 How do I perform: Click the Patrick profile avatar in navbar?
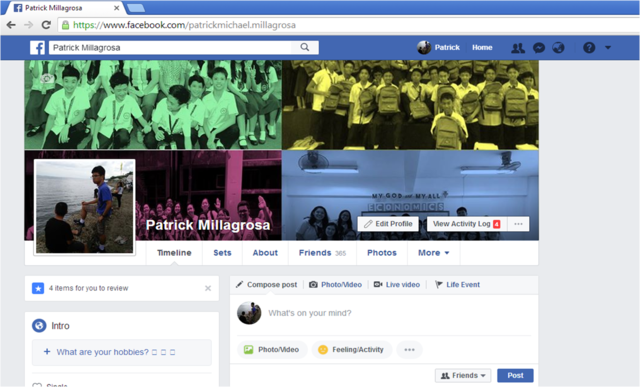(424, 47)
